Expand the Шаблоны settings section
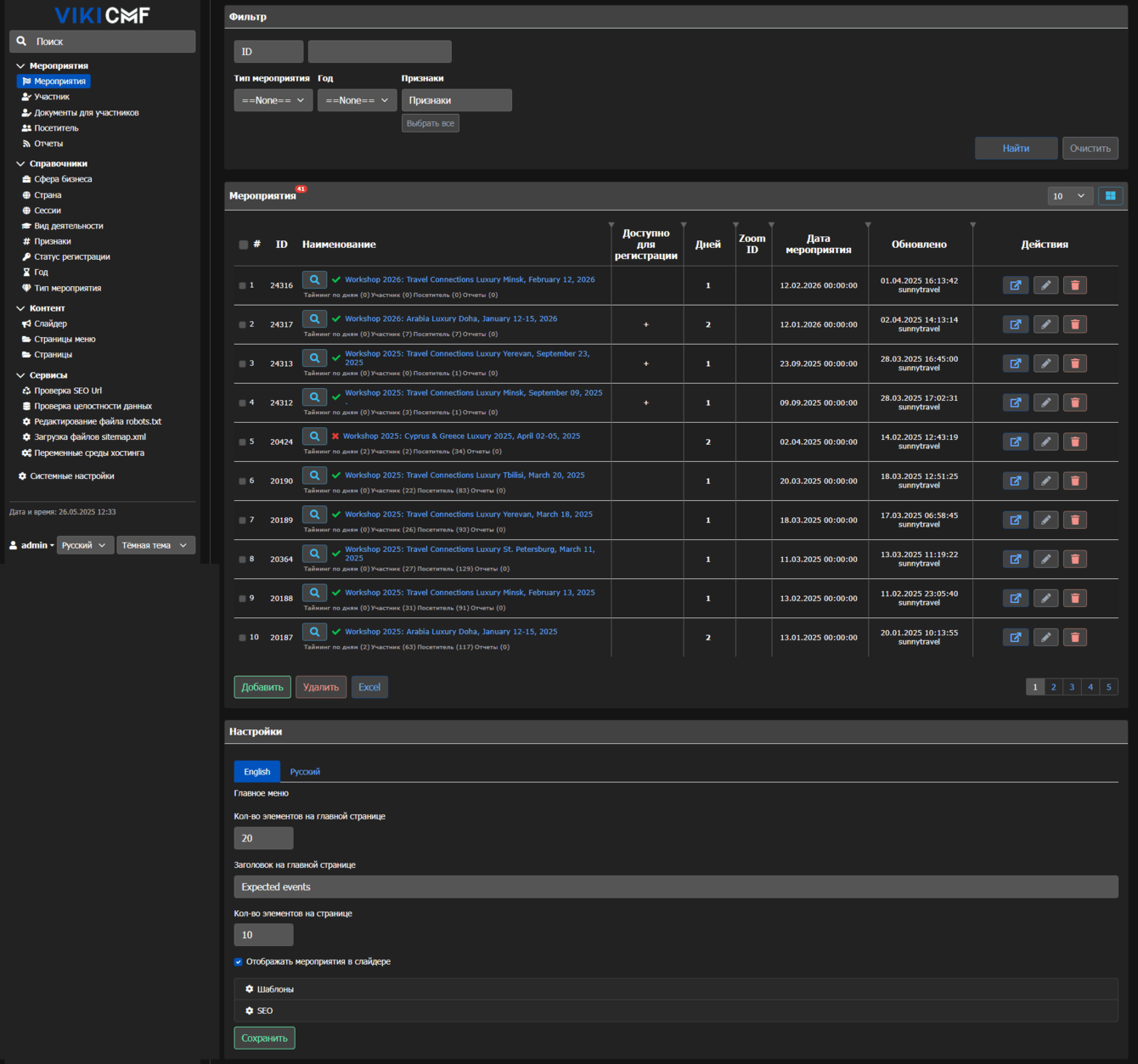 pos(275,989)
